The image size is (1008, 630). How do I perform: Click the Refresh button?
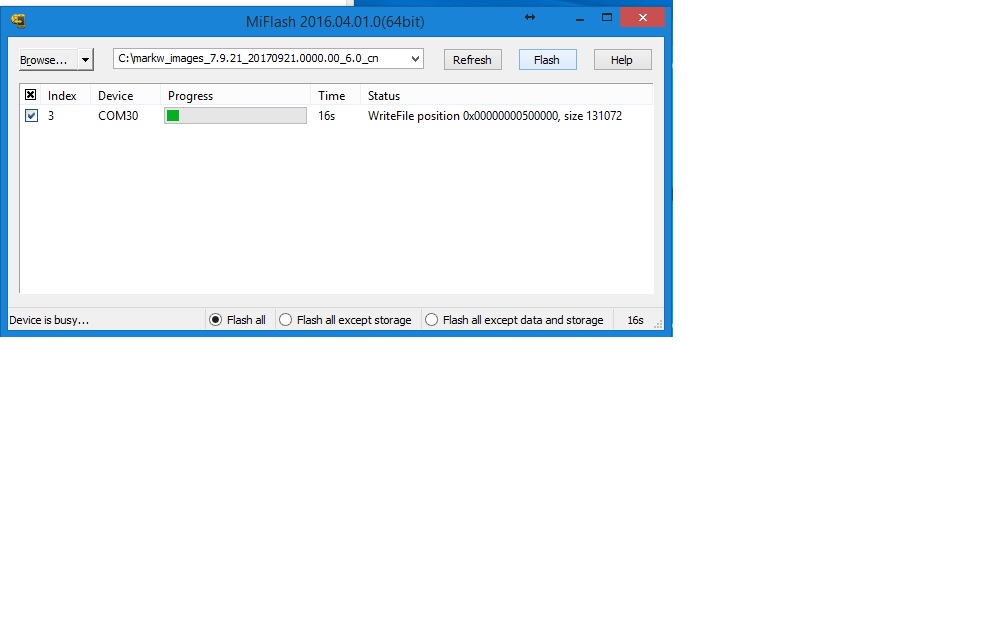click(x=472, y=60)
